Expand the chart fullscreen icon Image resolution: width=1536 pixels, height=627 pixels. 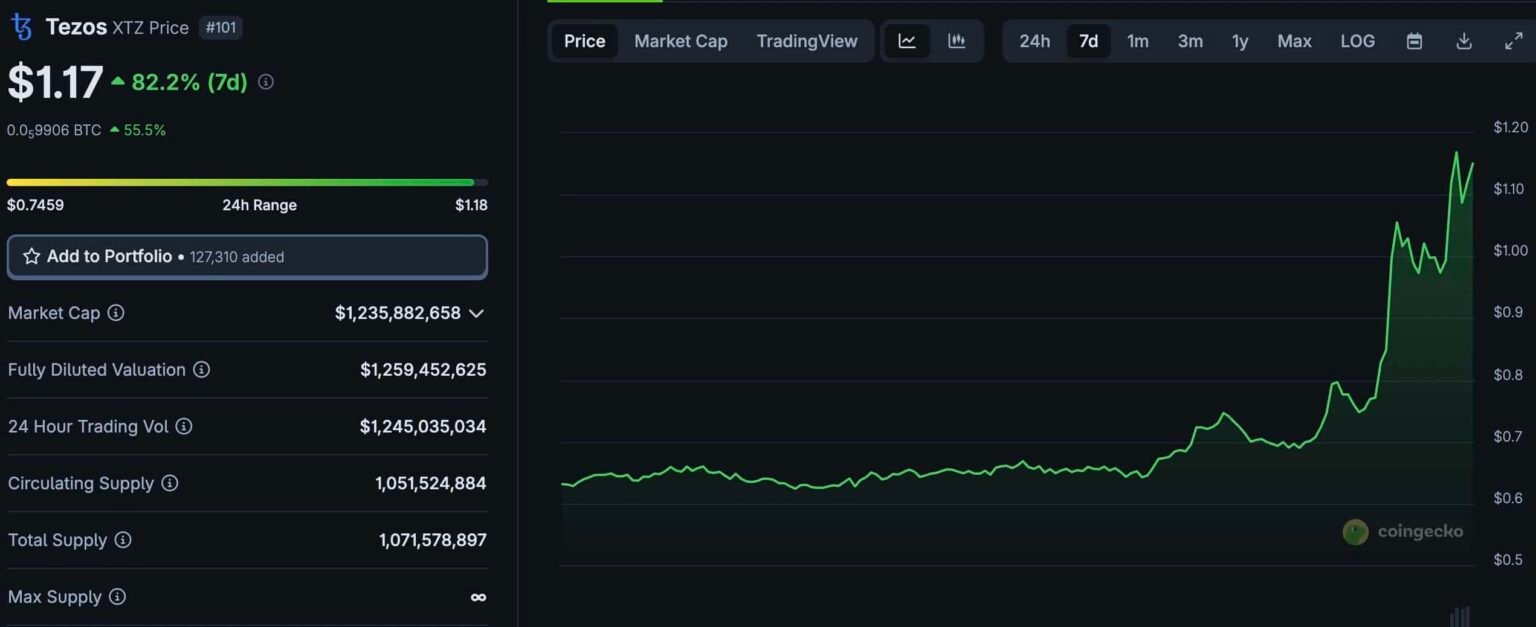pyautogui.click(x=1513, y=41)
